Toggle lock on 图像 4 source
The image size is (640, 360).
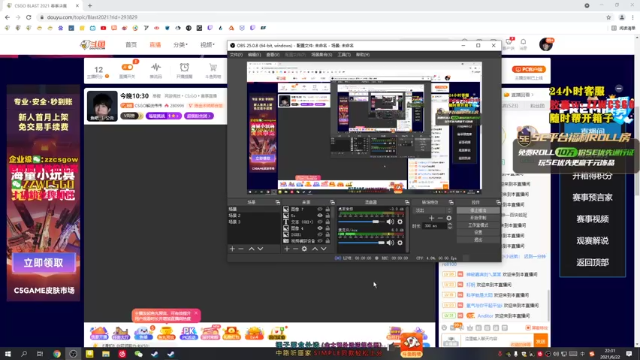coord(327,228)
